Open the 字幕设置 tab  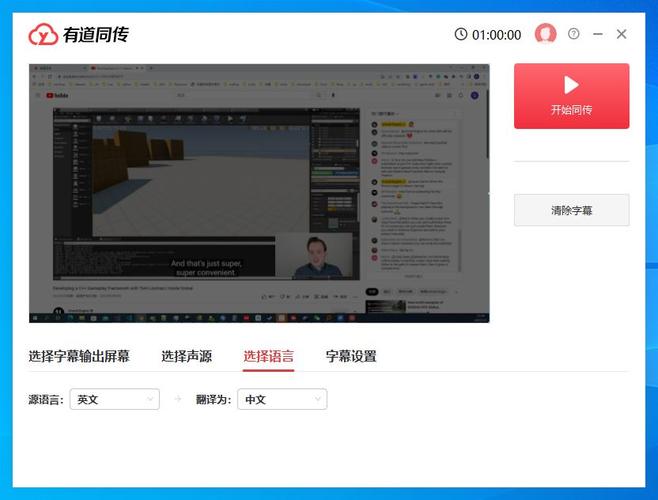pos(351,356)
